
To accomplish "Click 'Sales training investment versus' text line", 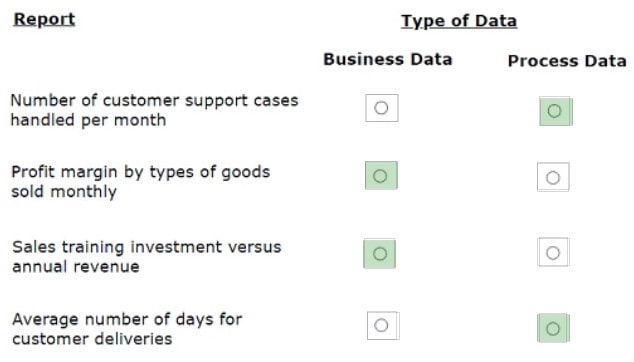I will 146,247.
